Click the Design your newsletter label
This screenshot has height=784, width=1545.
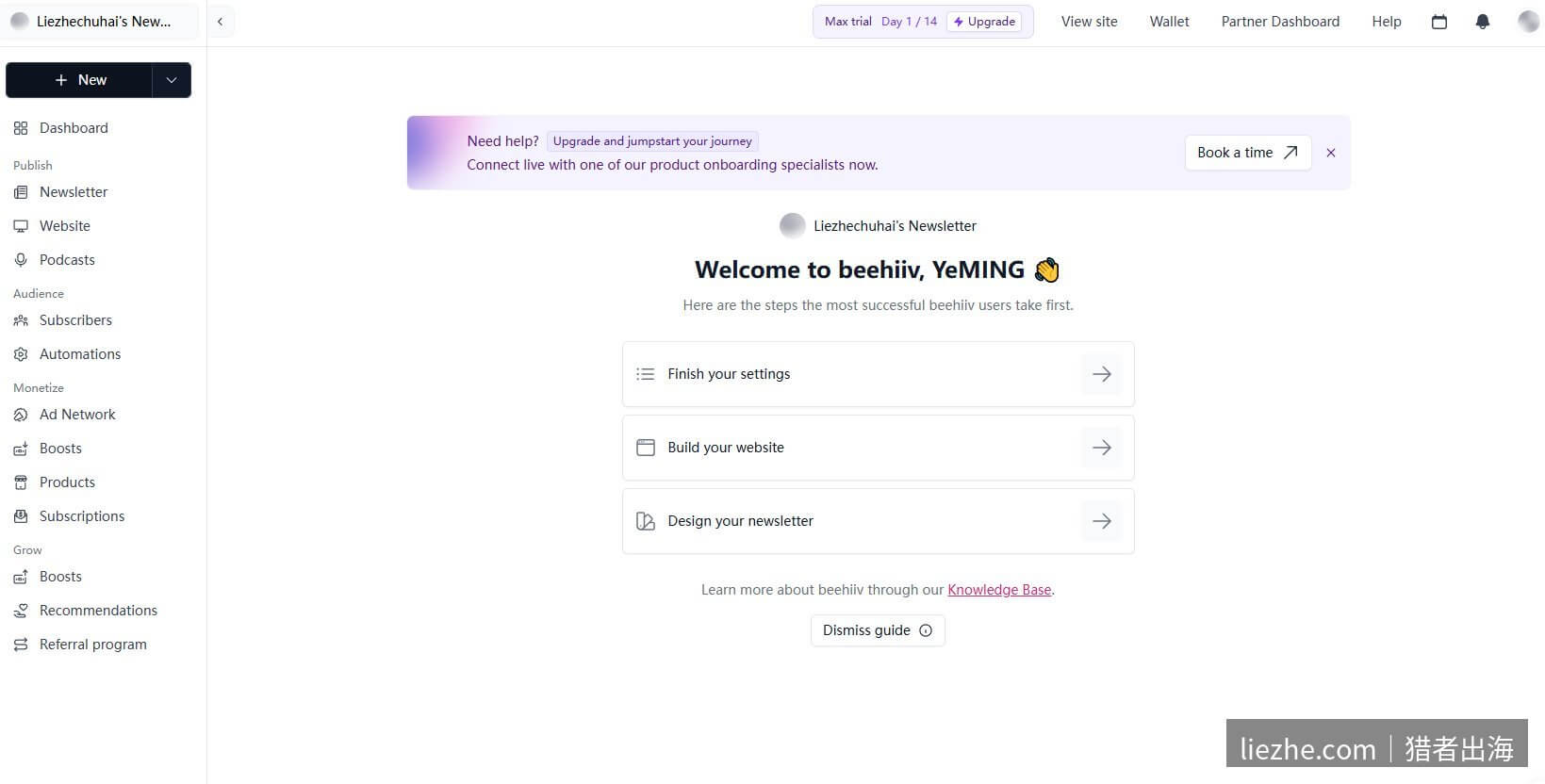(740, 521)
